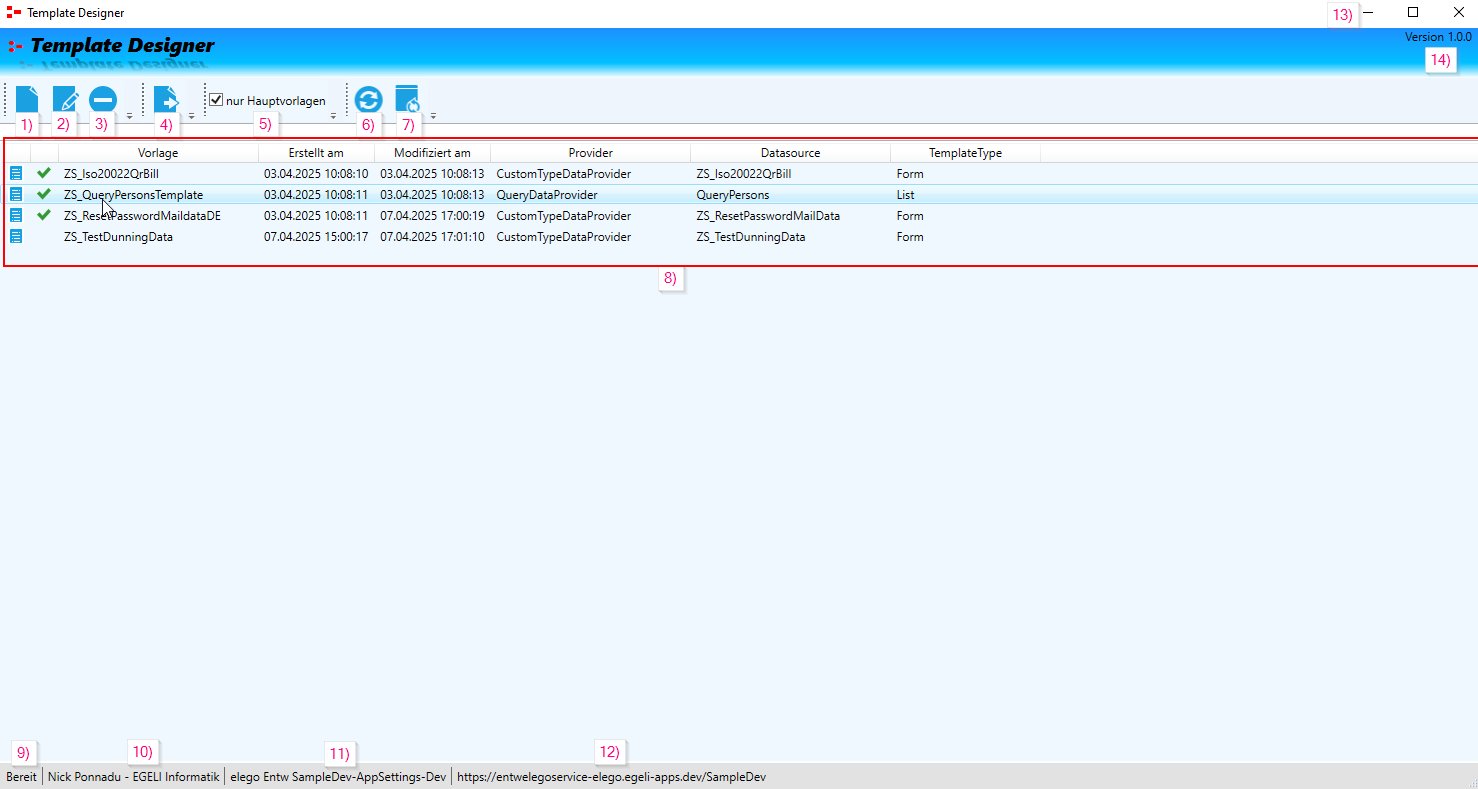Click the page-with-reload-arrow toolbar icon
This screenshot has width=1478, height=789.
point(408,100)
